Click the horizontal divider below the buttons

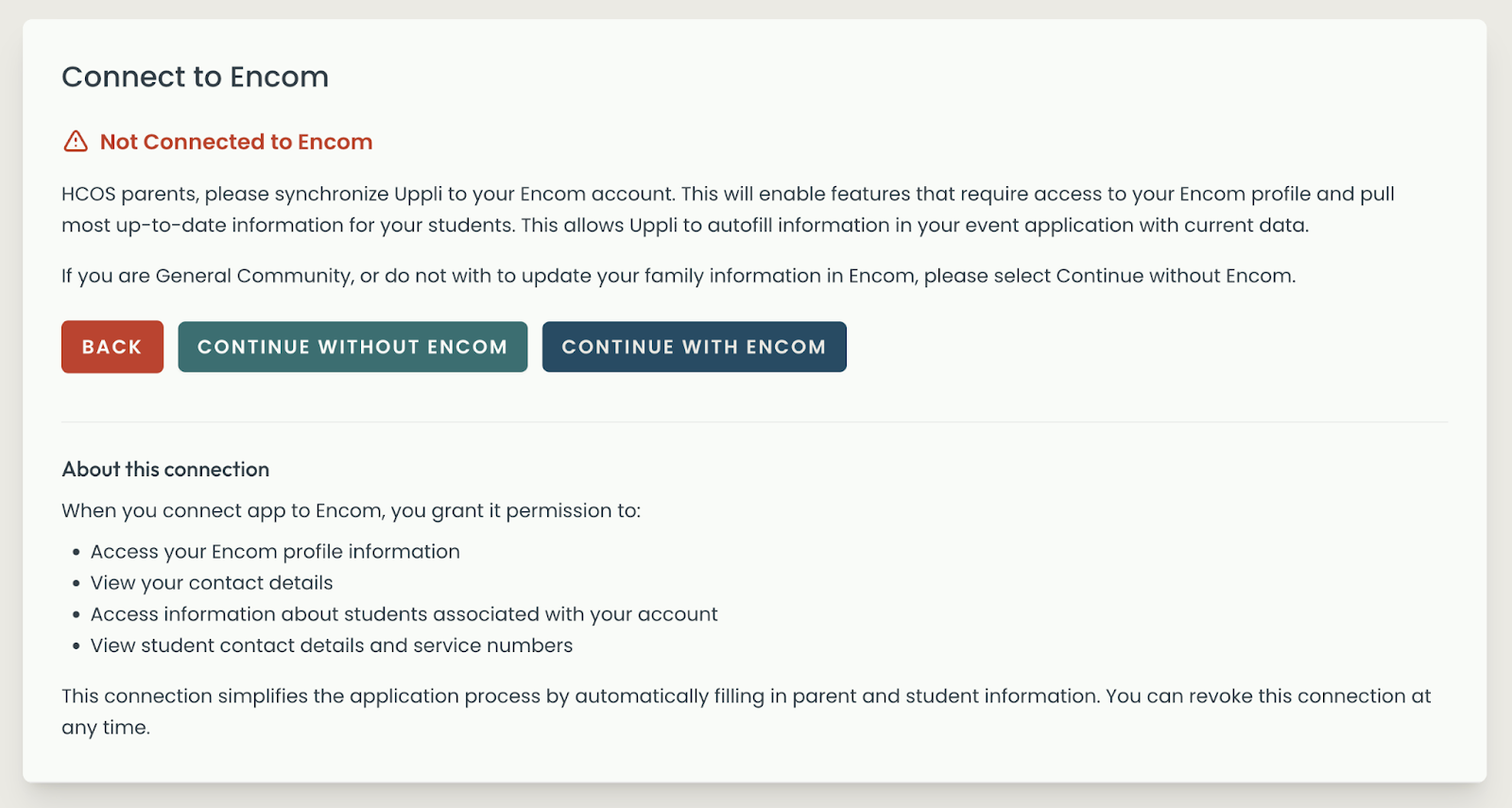[754, 421]
